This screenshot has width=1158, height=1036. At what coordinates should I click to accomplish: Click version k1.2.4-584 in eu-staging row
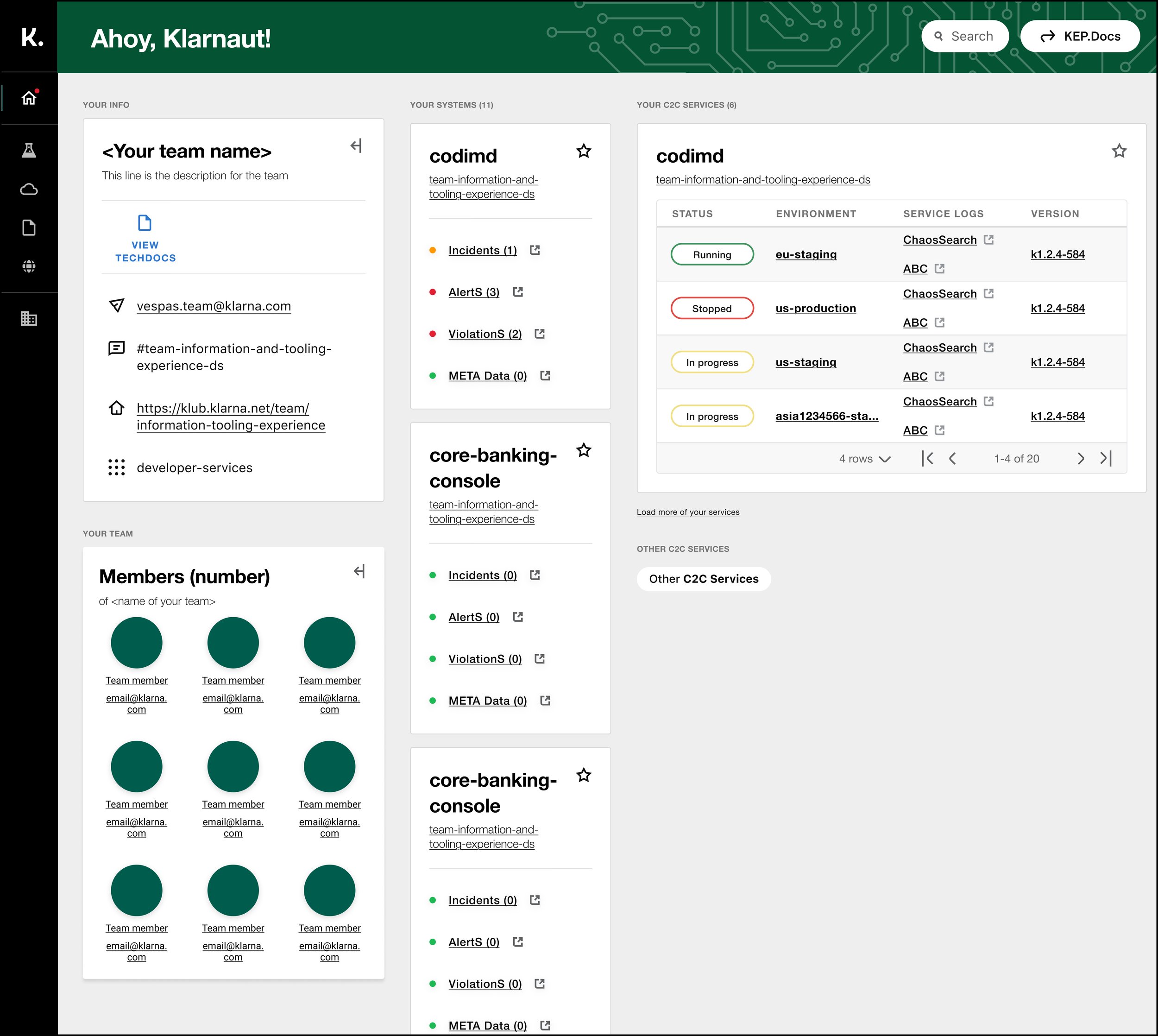1058,254
